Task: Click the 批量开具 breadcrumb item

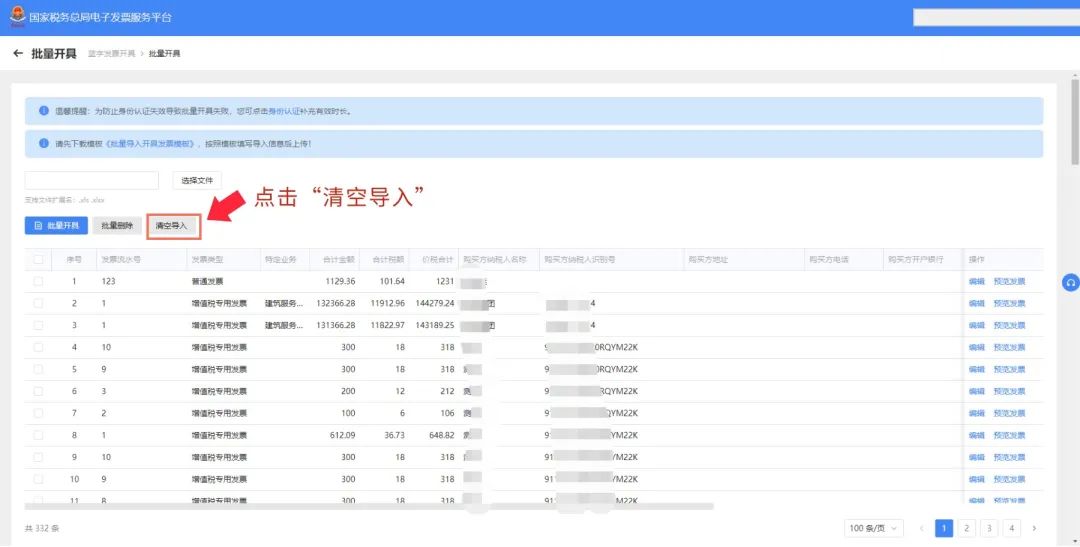Action: [165, 54]
